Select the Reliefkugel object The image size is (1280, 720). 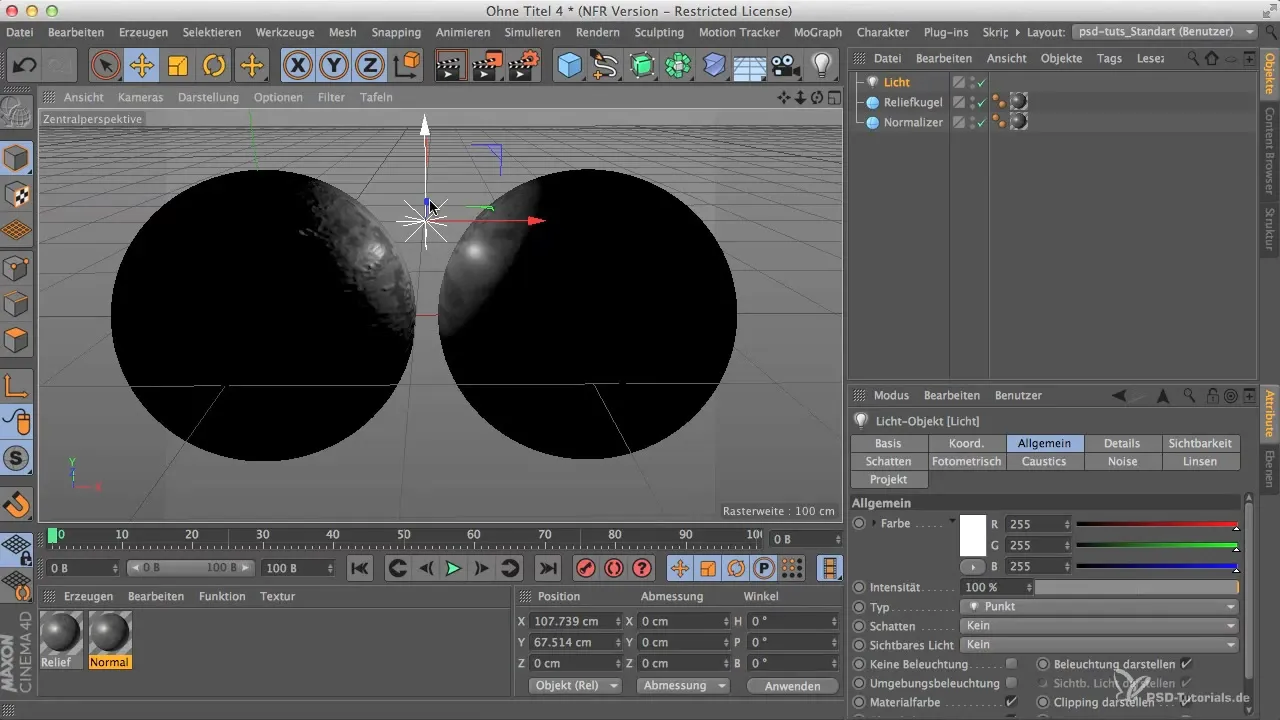[x=912, y=102]
